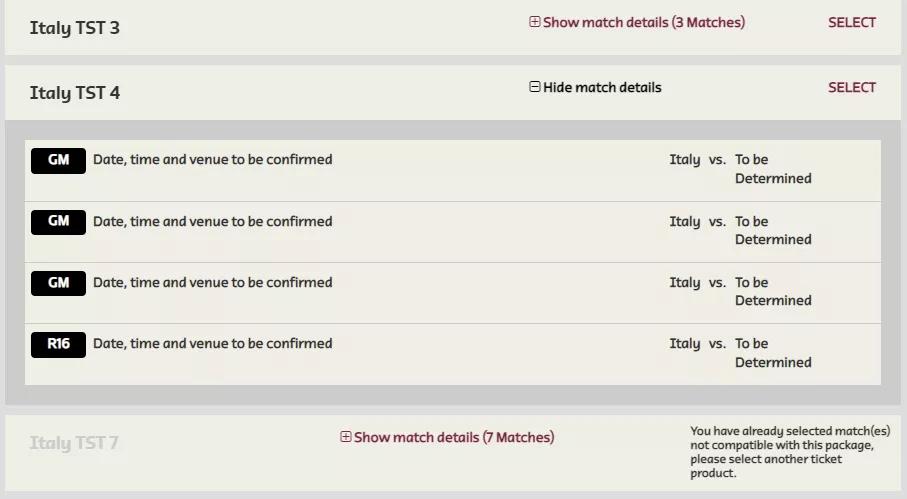Expand Show match details (3 Matches)
This screenshot has height=499, width=907.
pos(643,22)
